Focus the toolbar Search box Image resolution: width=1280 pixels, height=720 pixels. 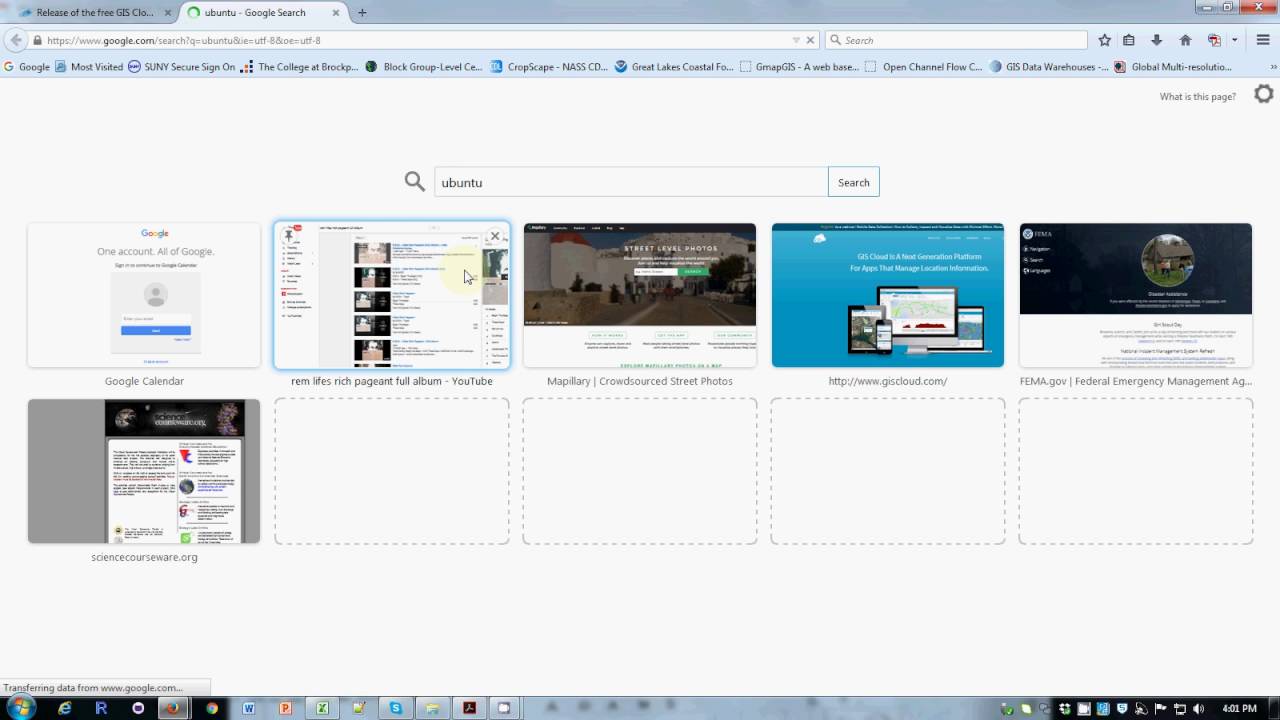click(x=955, y=40)
